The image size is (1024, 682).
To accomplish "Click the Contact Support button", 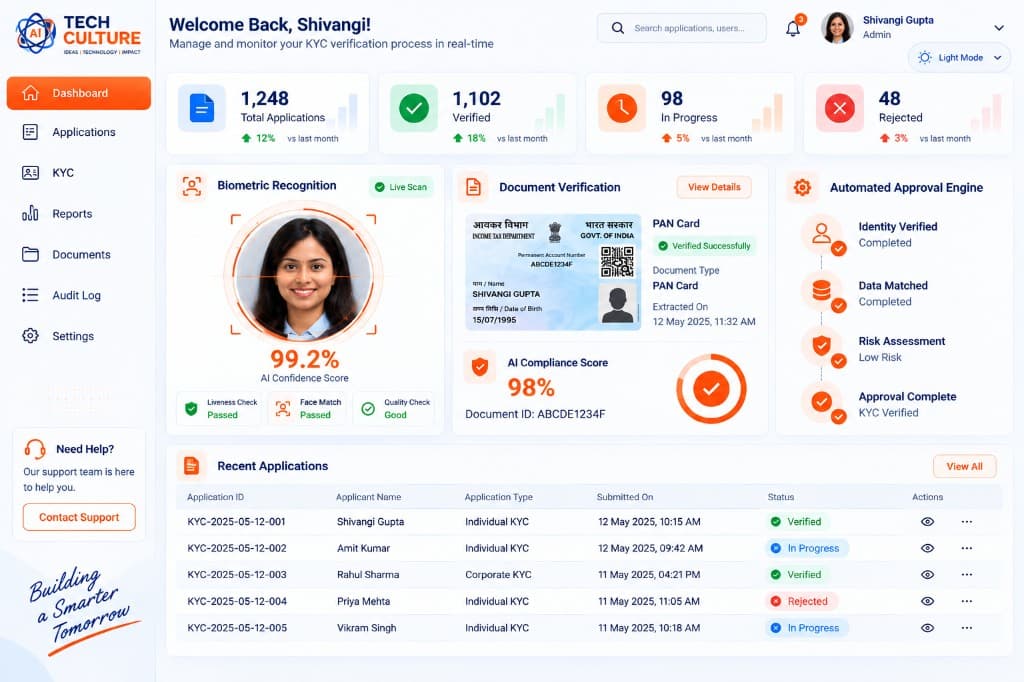I will click(79, 517).
